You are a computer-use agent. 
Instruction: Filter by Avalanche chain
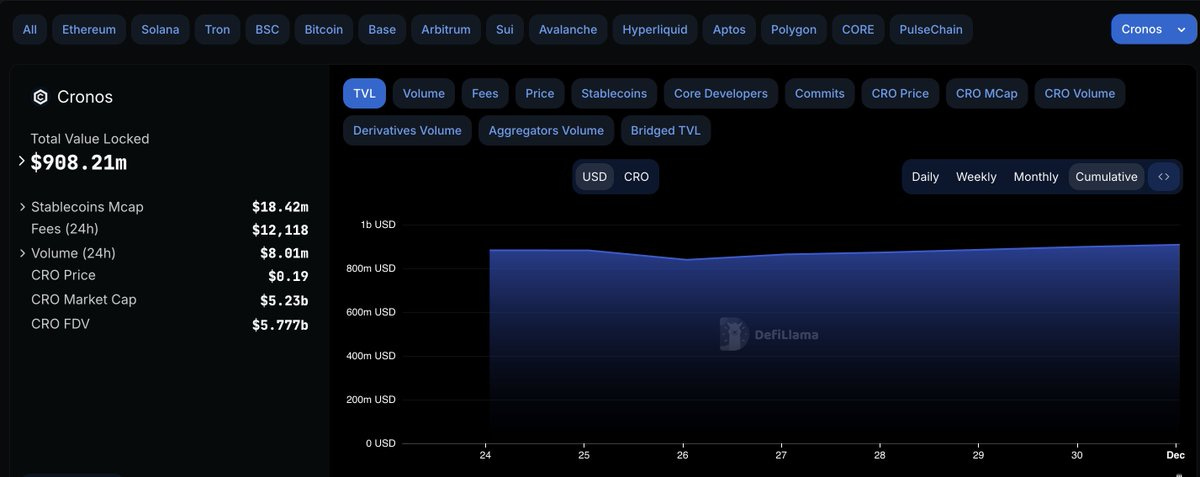(x=567, y=29)
